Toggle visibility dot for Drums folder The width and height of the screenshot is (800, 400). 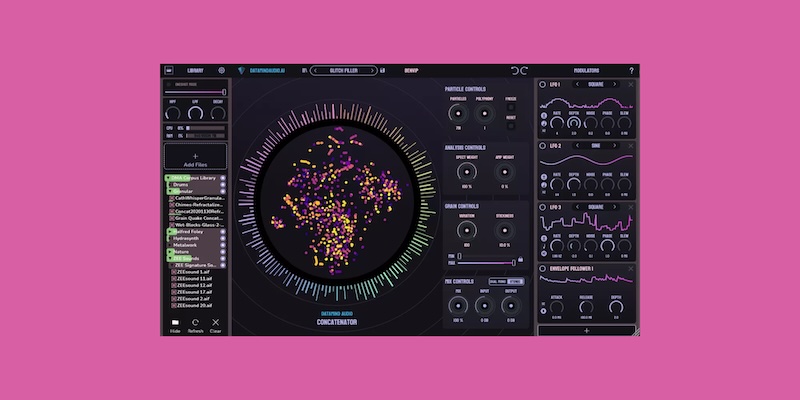pyautogui.click(x=222, y=185)
